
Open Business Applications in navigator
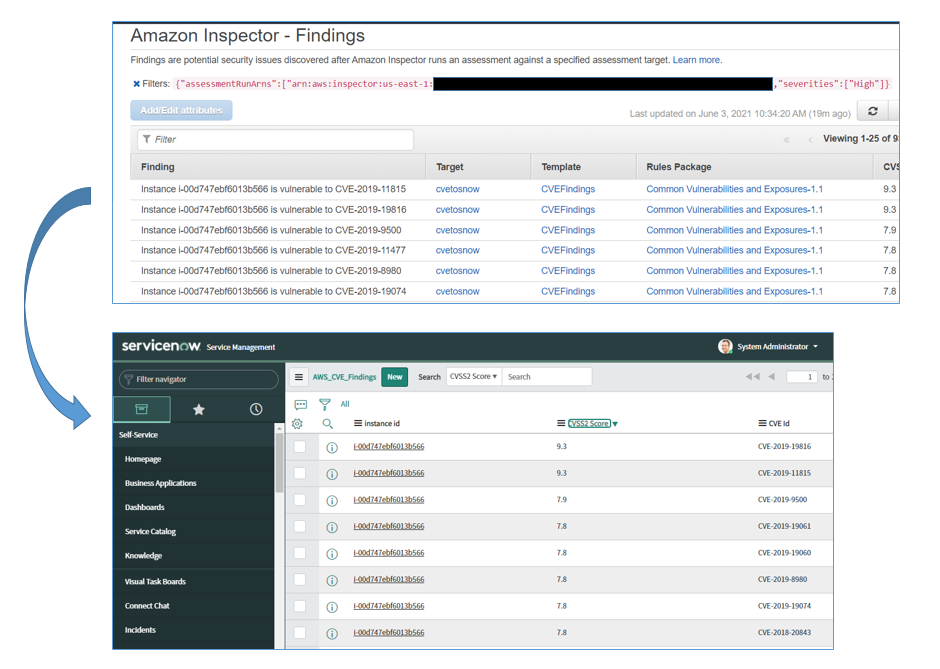coord(161,483)
